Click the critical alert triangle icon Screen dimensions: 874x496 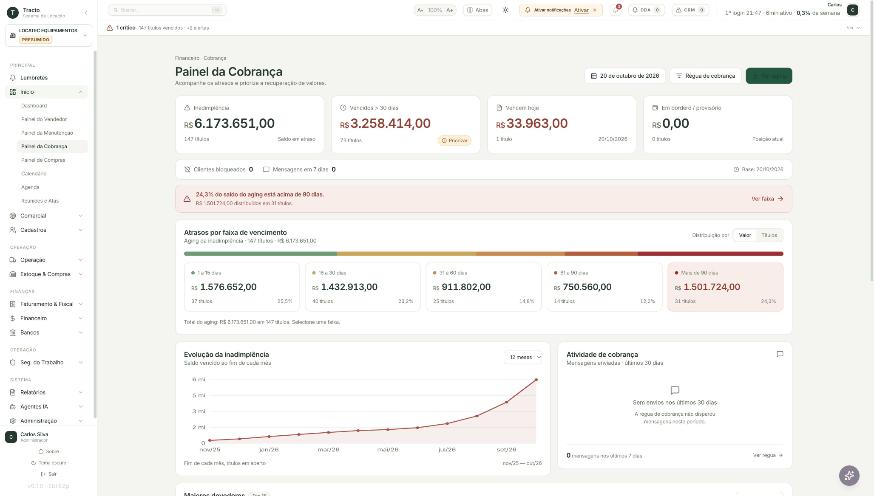[x=110, y=28]
